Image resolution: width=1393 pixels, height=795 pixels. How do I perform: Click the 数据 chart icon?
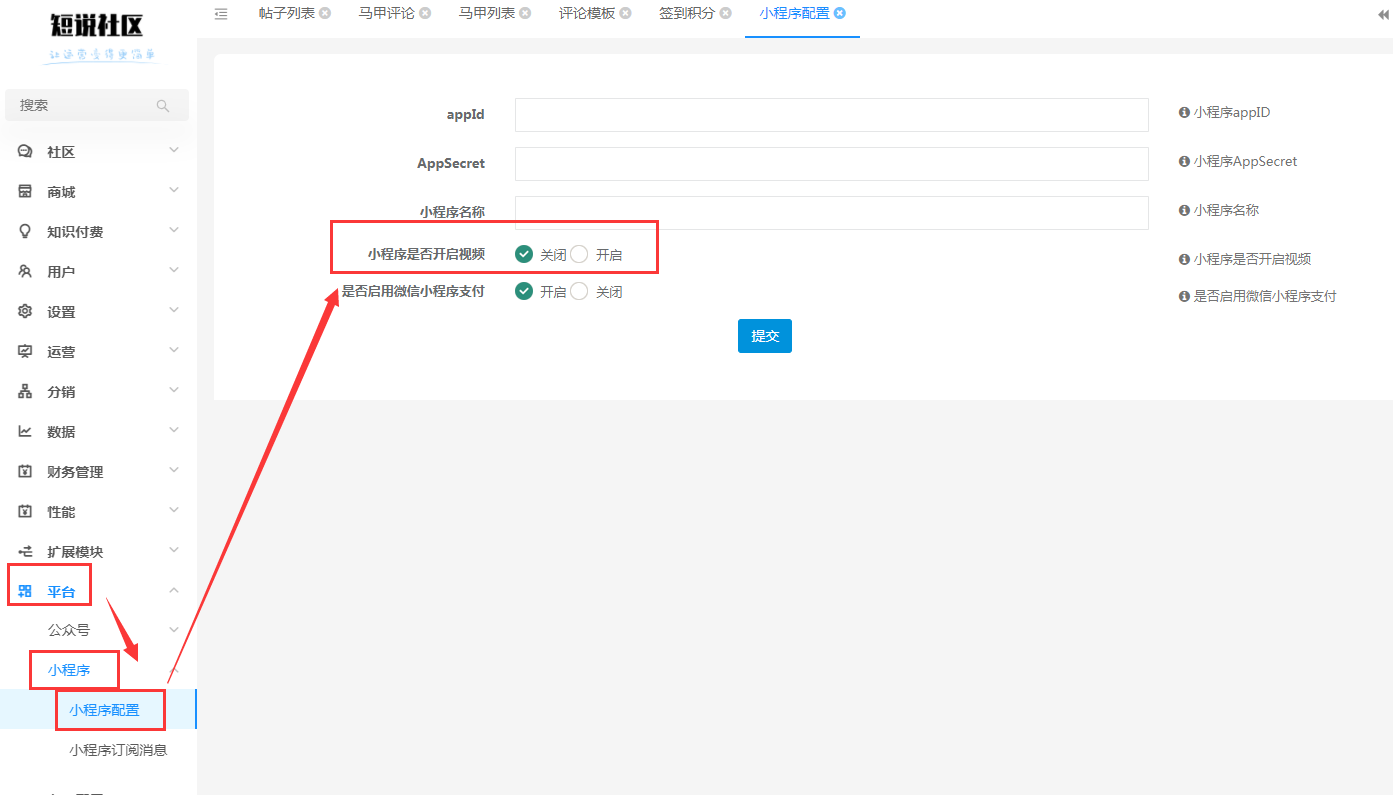(x=25, y=431)
